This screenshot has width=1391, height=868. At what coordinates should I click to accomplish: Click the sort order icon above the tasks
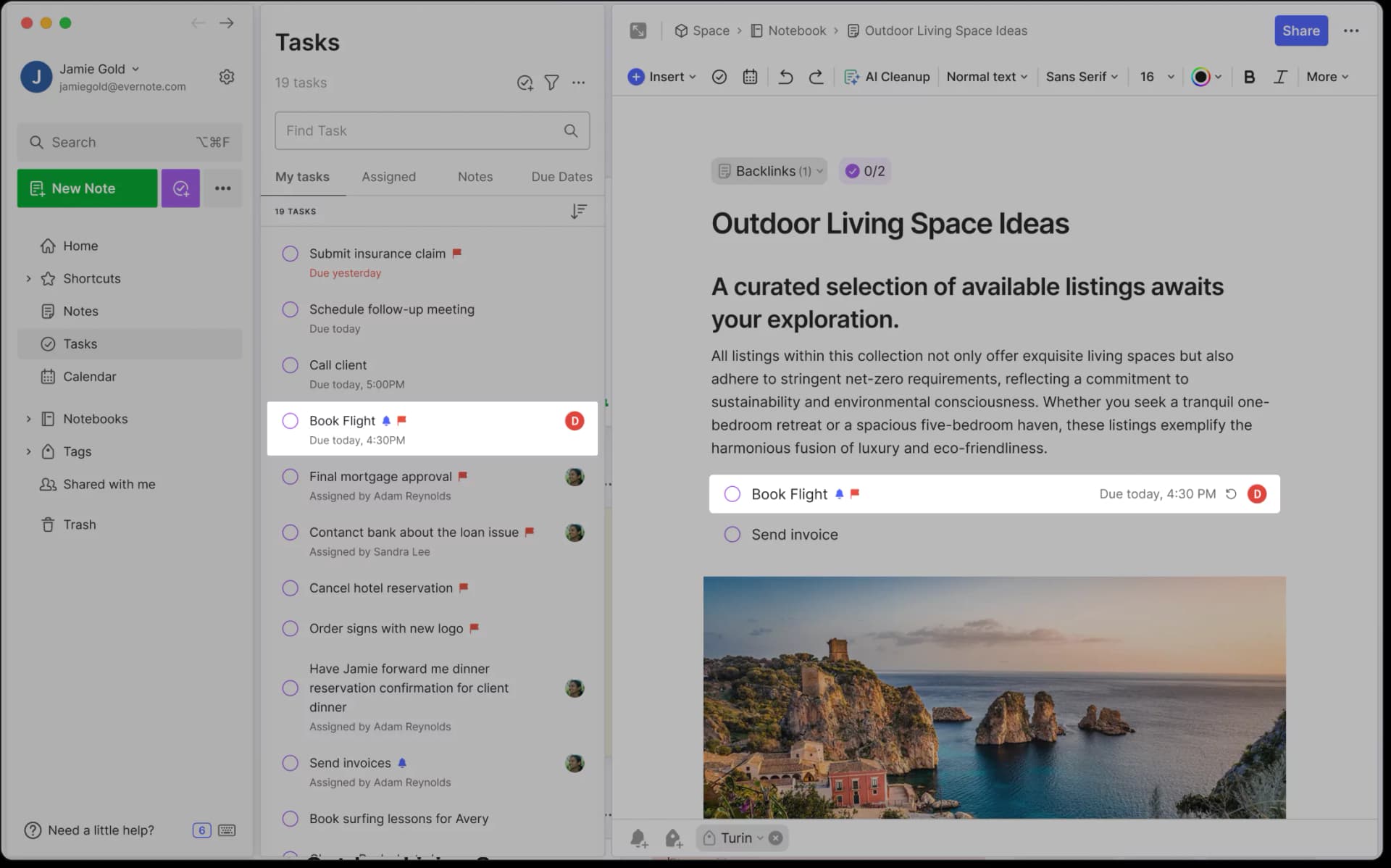[x=578, y=211]
